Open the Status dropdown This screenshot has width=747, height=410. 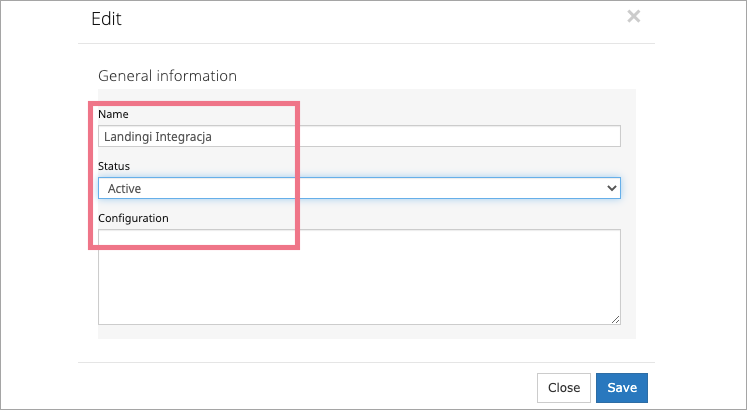click(x=359, y=187)
